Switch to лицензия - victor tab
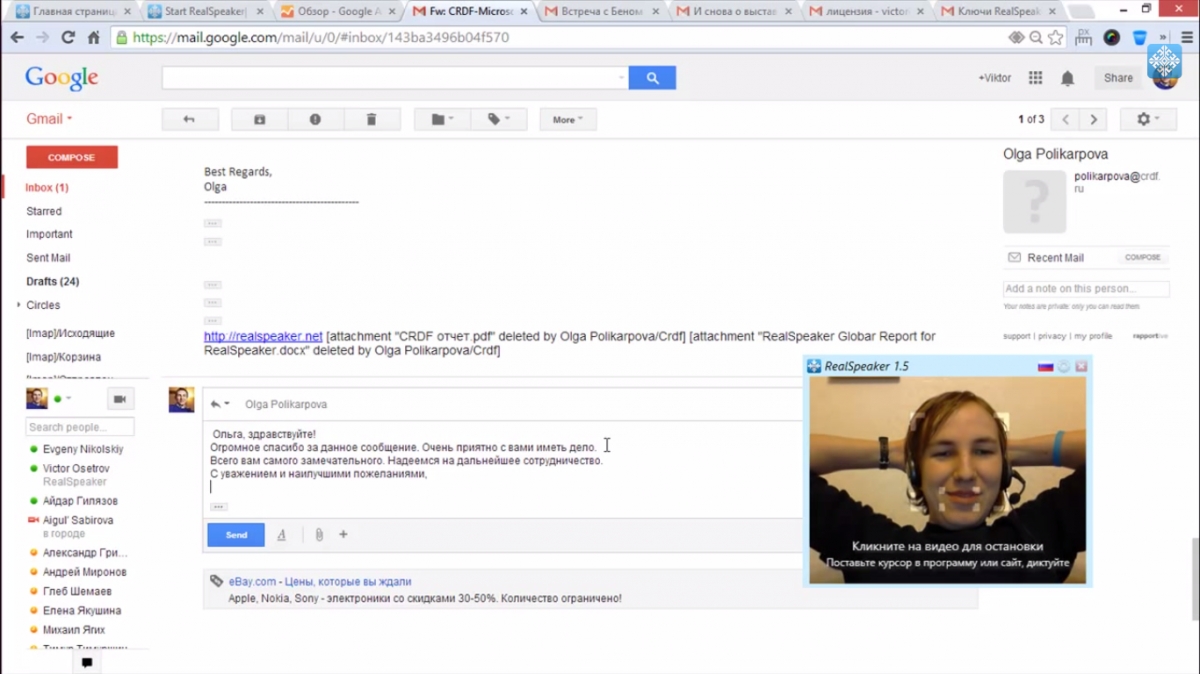The height and width of the screenshot is (674, 1200). 866,11
